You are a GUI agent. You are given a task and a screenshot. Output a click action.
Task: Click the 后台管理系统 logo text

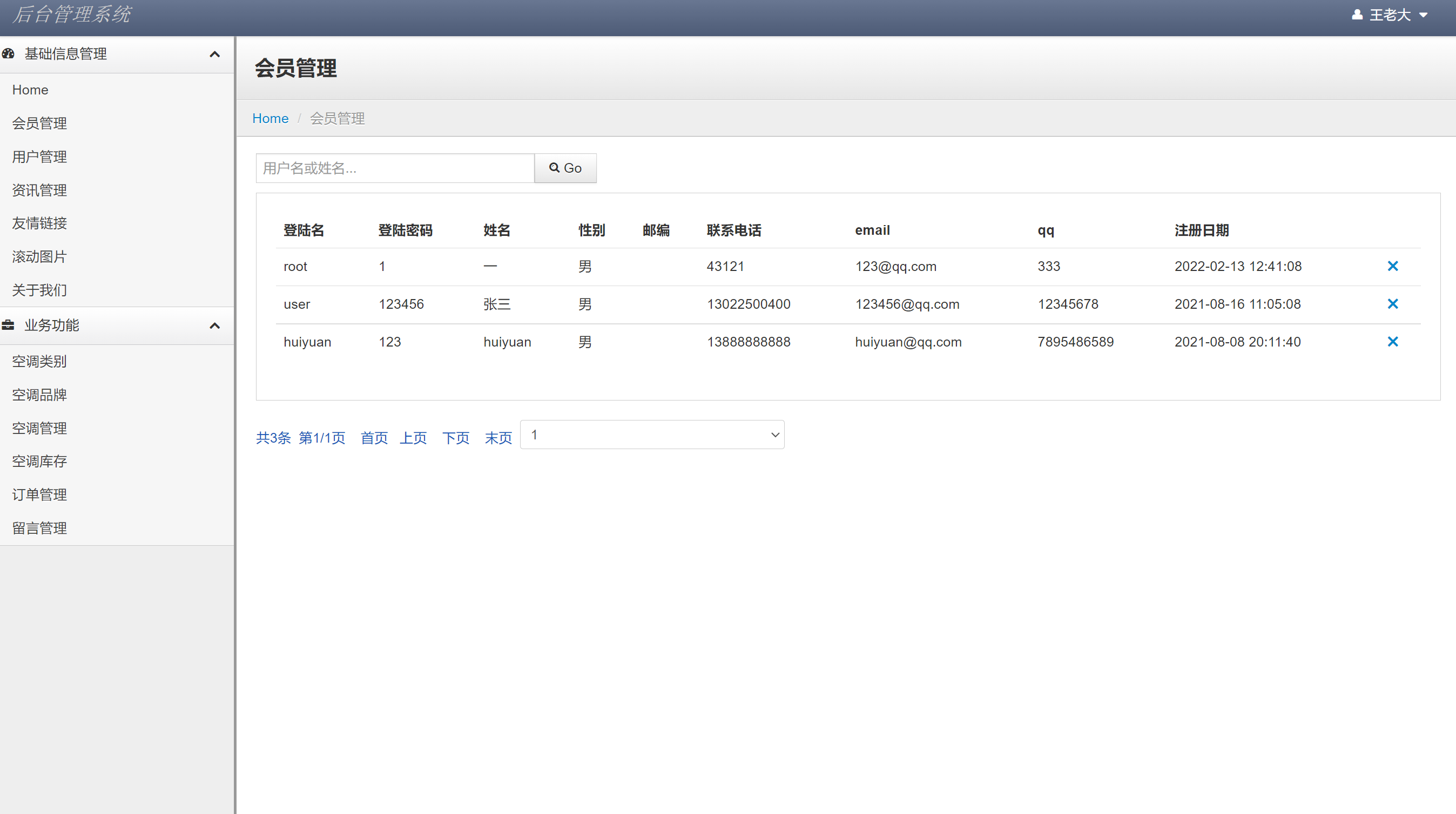tap(71, 15)
